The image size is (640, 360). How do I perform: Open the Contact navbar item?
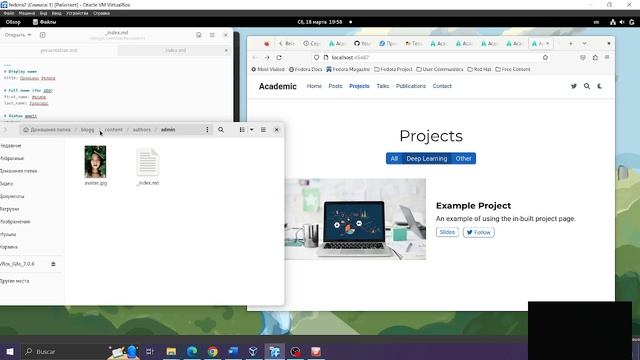pyautogui.click(x=442, y=86)
